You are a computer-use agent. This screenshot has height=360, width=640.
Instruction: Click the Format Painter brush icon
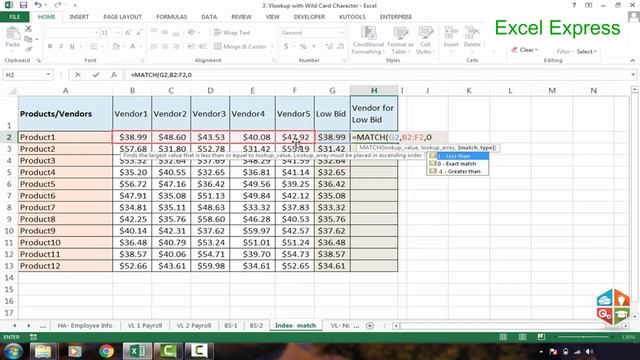coord(28,49)
